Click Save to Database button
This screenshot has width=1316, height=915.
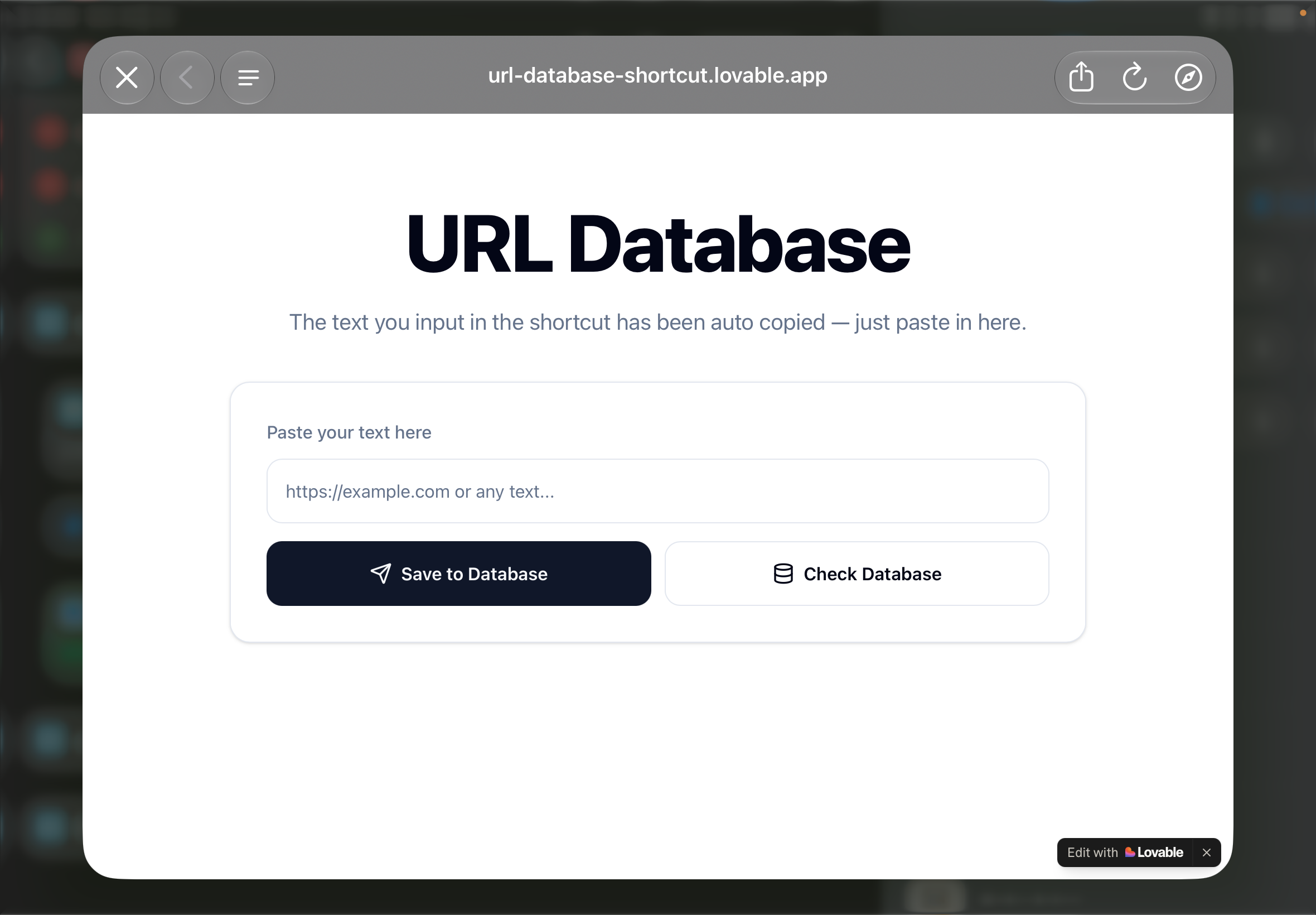coord(458,574)
